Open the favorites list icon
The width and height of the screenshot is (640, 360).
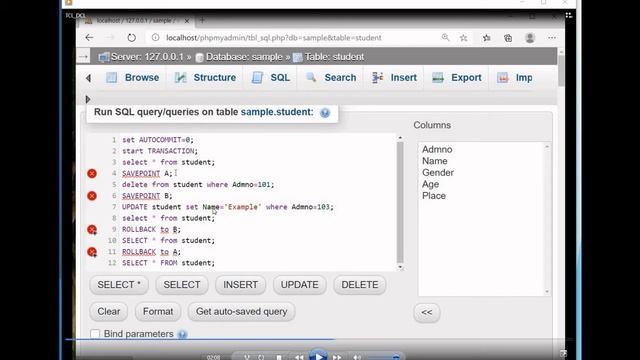pos(487,38)
